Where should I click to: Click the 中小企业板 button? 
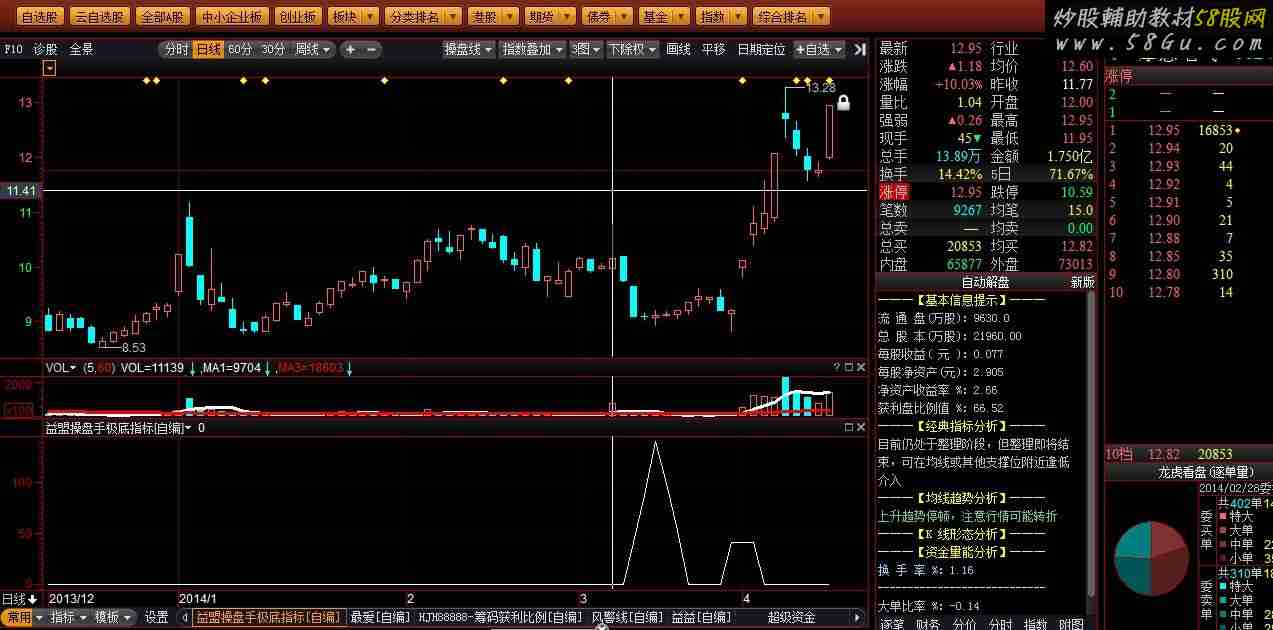(x=232, y=17)
